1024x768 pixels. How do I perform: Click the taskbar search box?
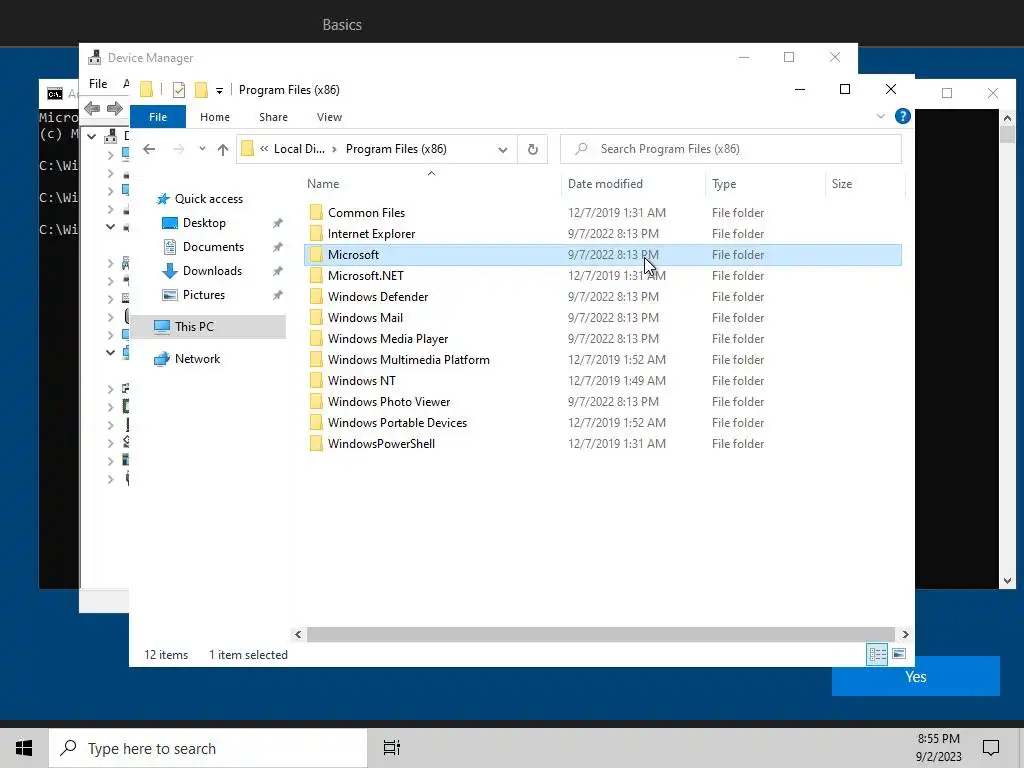(x=208, y=748)
